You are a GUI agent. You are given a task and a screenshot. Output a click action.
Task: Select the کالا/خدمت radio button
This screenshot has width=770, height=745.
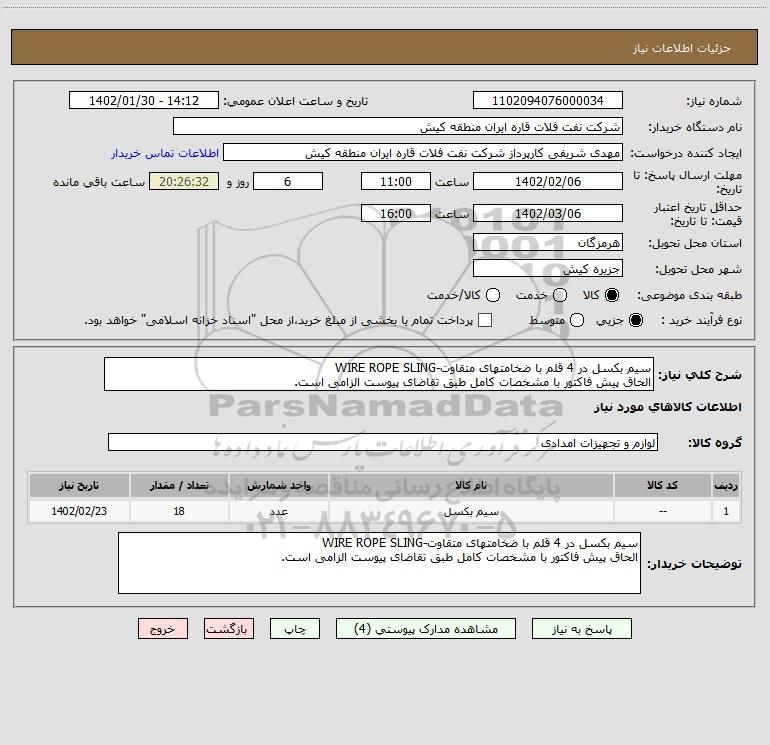[x=493, y=295]
